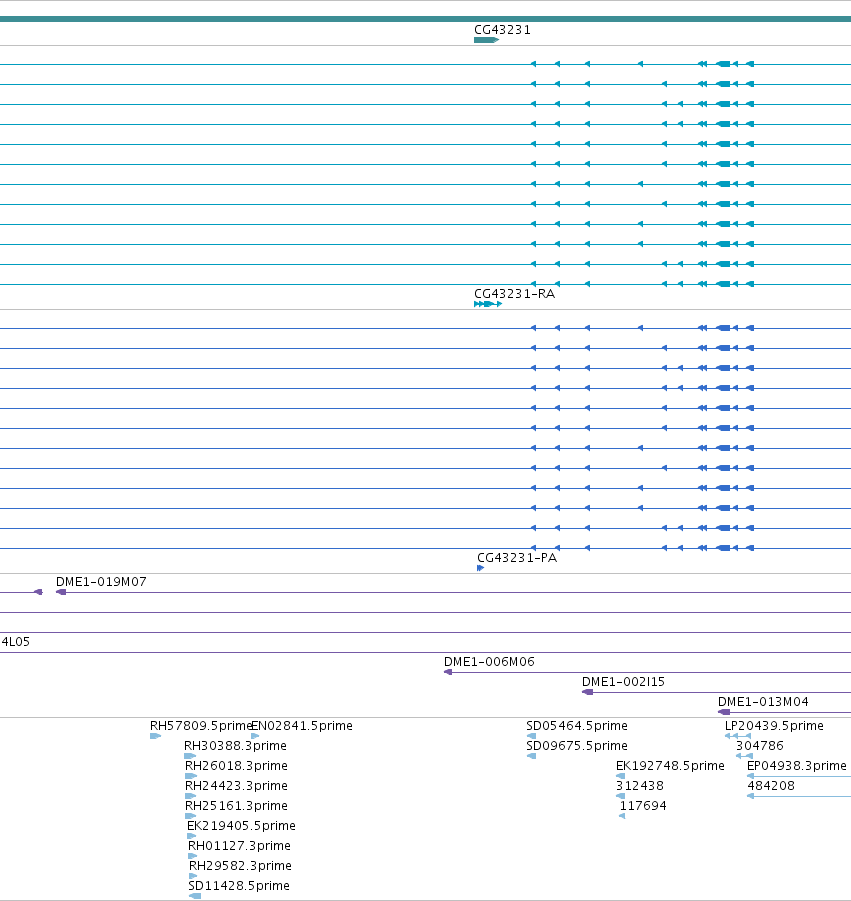
Task: Click the RH01127.3prime EST label
Action: [x=239, y=846]
